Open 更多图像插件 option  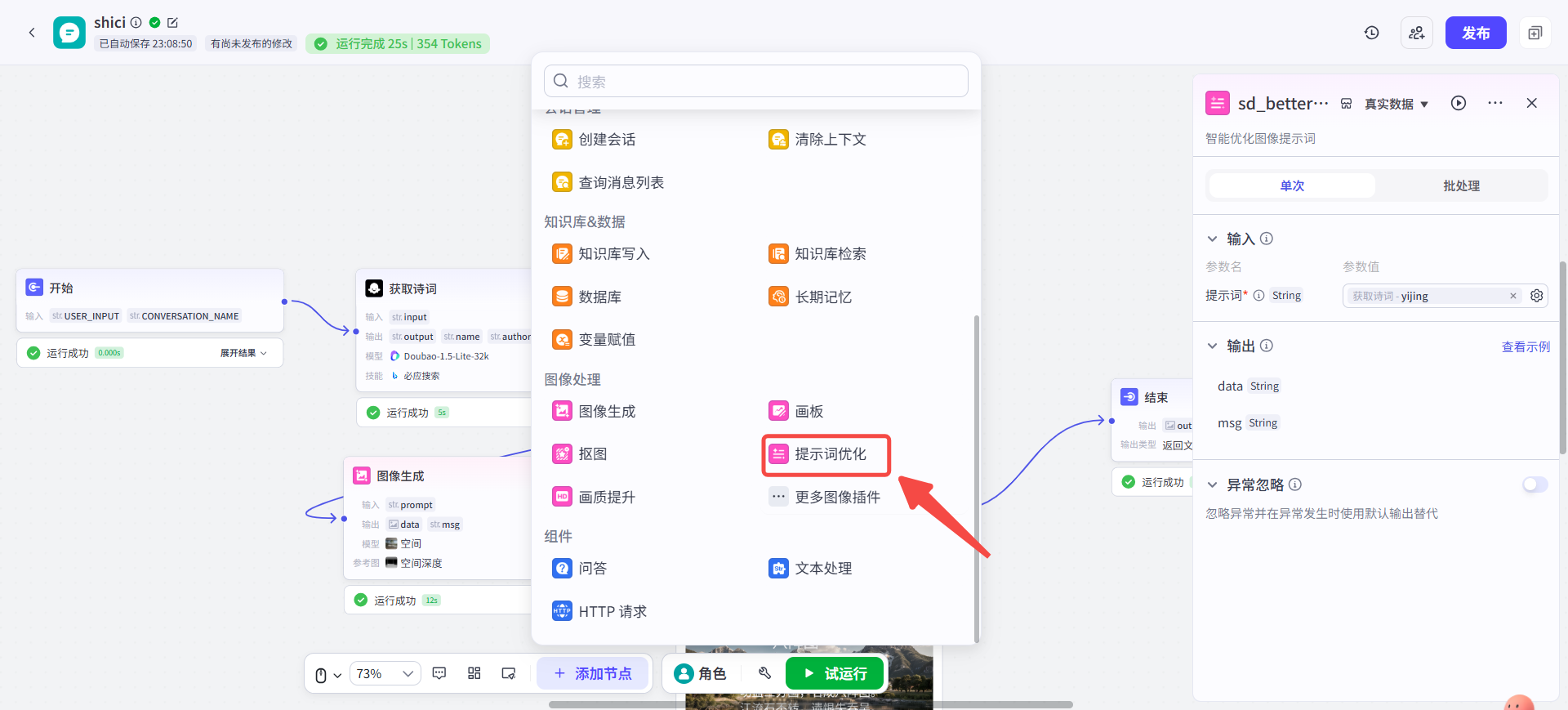[826, 497]
